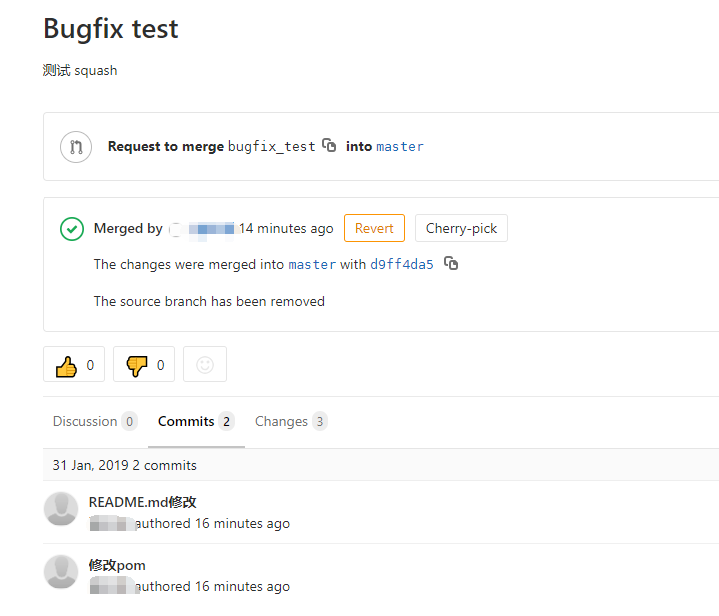Give a thumbs down reaction

(144, 364)
